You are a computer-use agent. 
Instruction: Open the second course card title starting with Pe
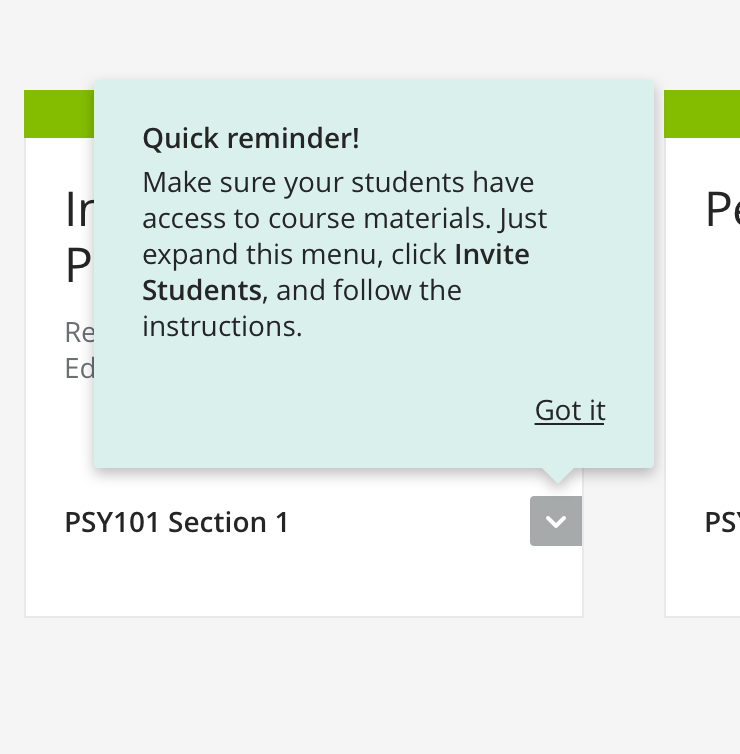pyautogui.click(x=722, y=211)
